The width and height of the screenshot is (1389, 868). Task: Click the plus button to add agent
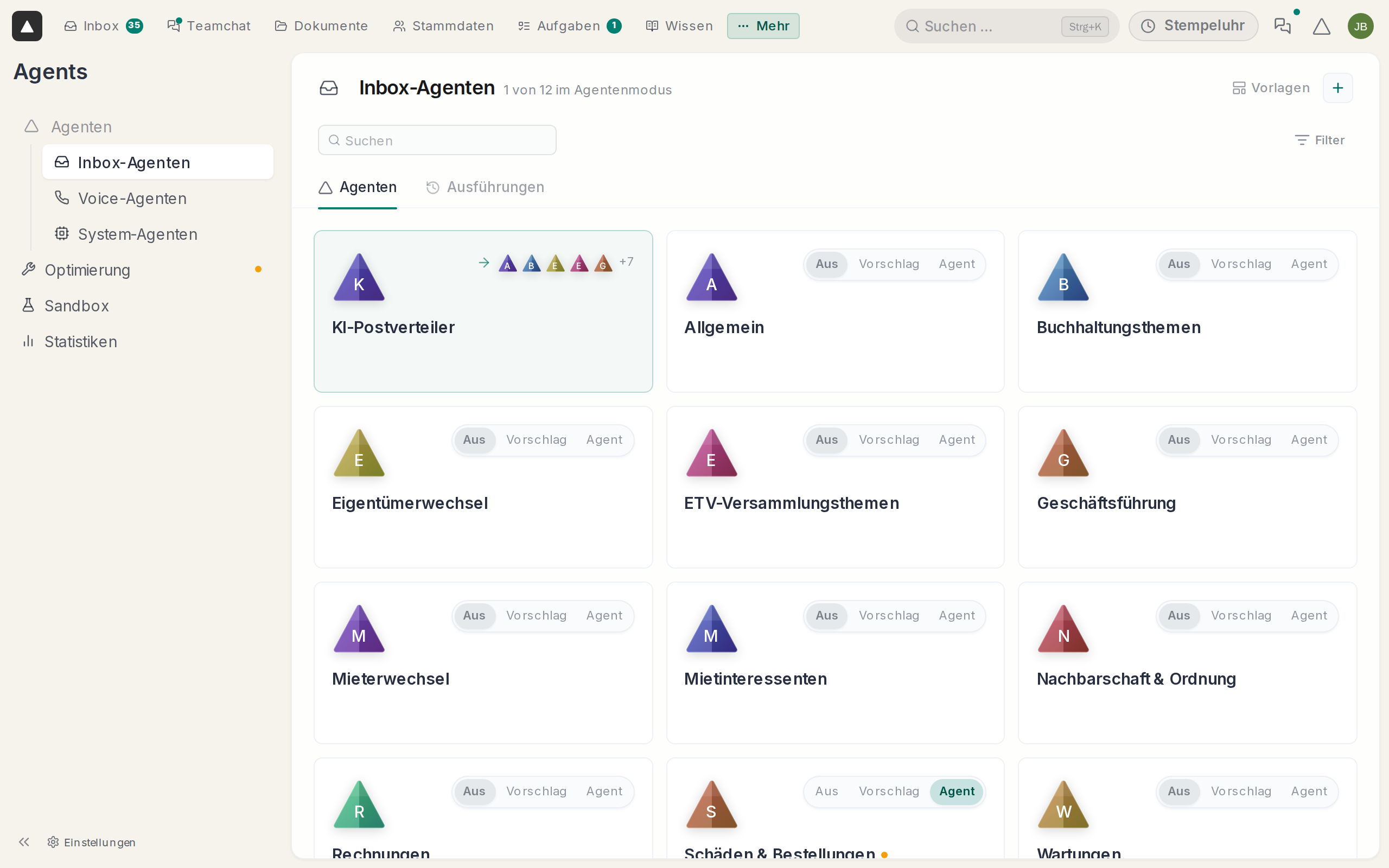(x=1337, y=88)
